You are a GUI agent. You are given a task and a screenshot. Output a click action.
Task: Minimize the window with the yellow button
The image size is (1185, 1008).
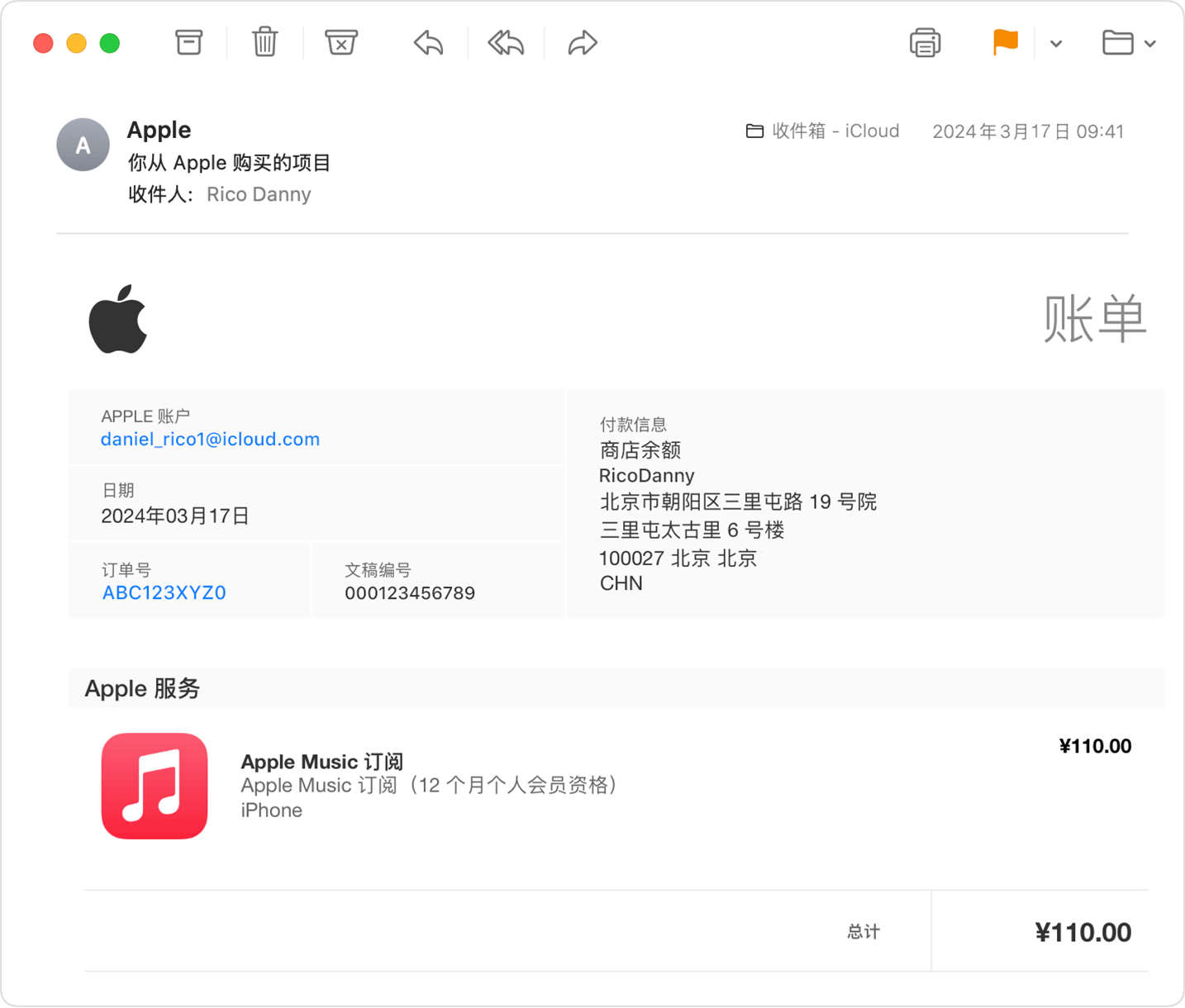click(76, 43)
